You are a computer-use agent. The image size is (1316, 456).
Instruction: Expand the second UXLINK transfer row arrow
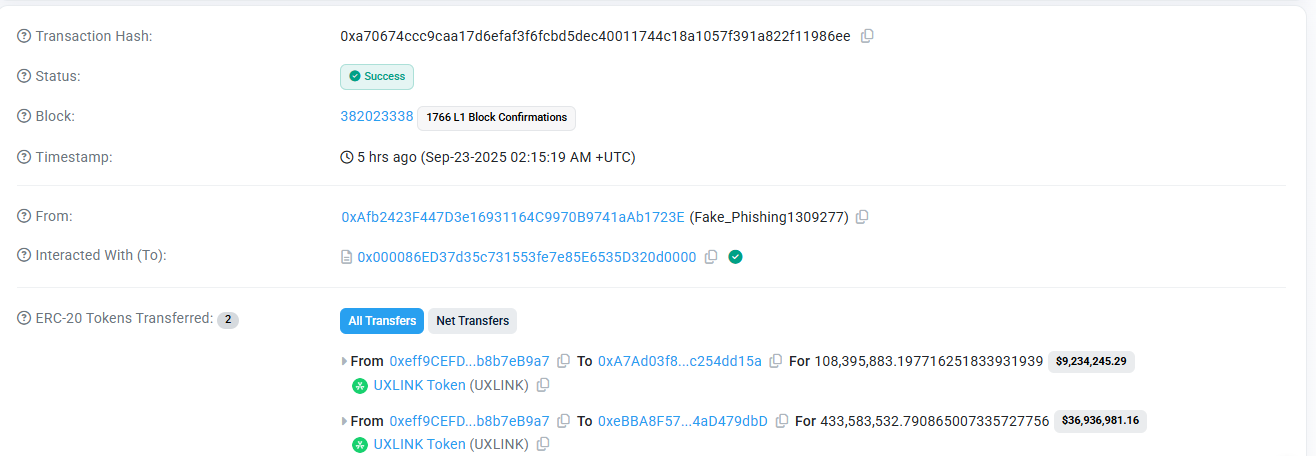[345, 421]
